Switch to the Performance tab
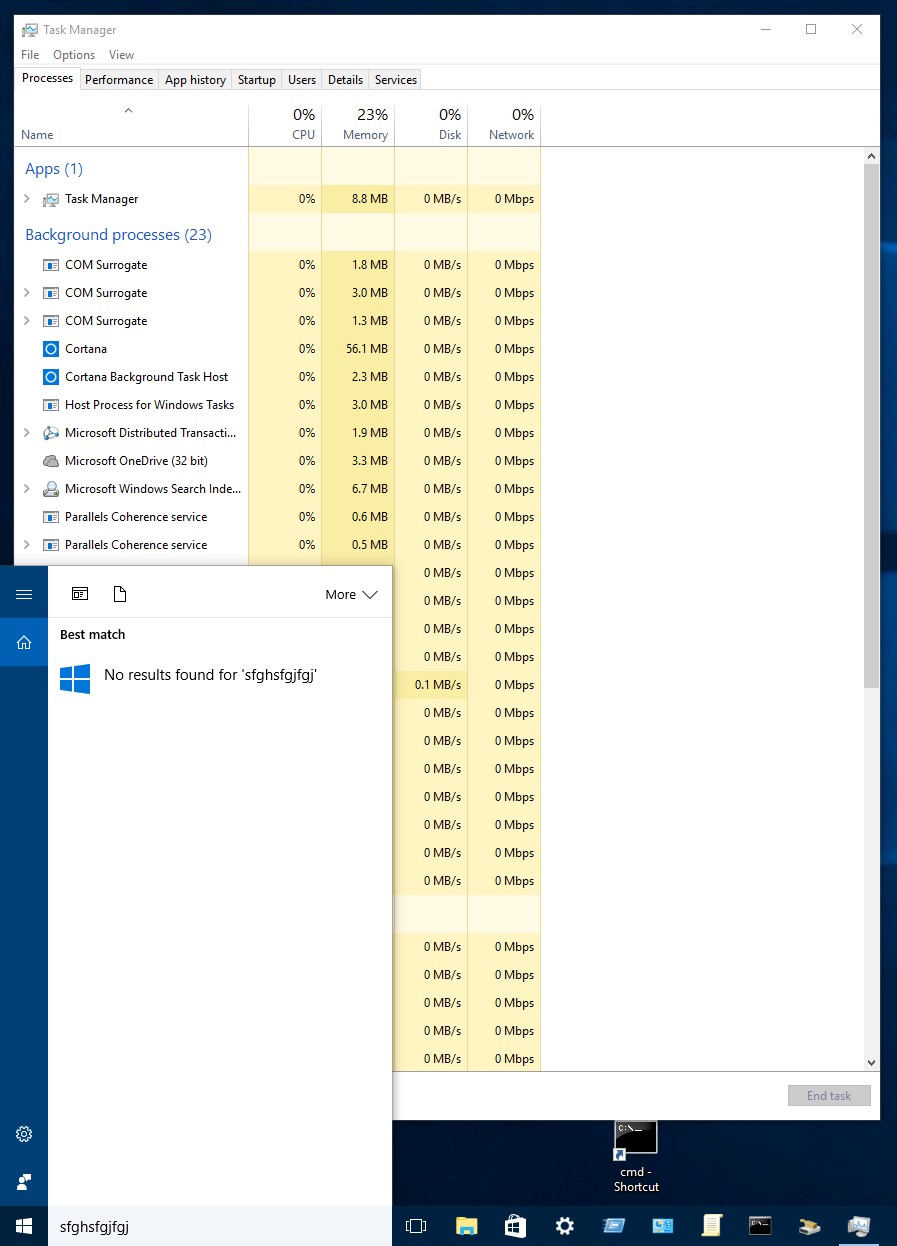The height and width of the screenshot is (1246, 897). 119,80
